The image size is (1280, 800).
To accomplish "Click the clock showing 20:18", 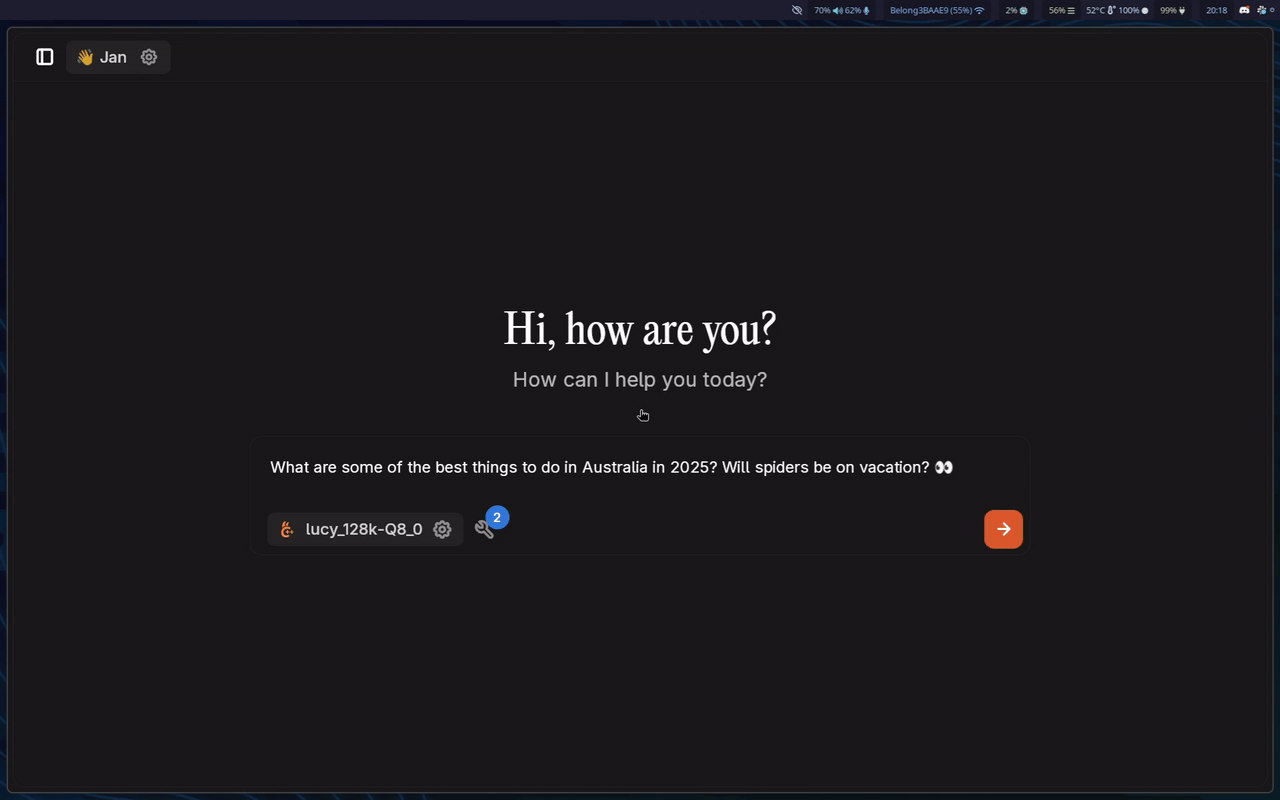I will pyautogui.click(x=1216, y=10).
